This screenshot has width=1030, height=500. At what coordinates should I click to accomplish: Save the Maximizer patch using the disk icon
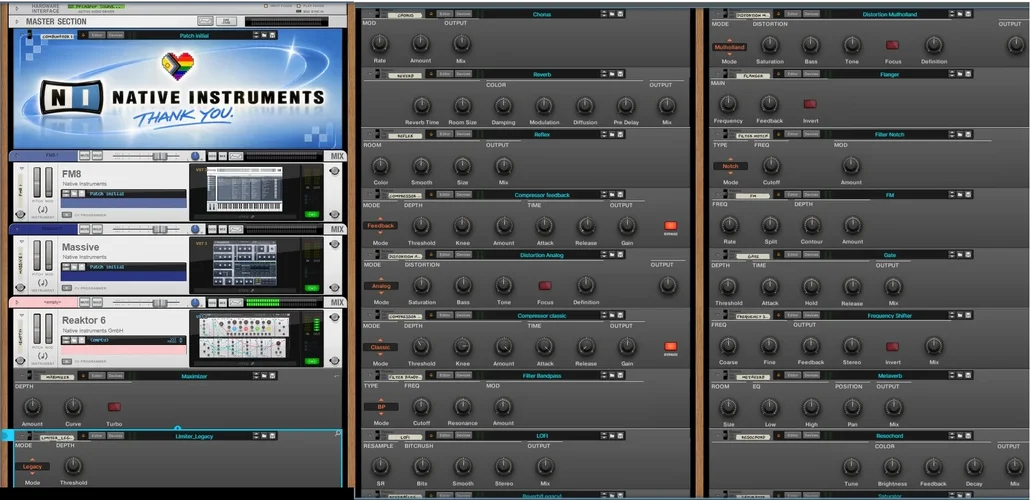pos(272,376)
